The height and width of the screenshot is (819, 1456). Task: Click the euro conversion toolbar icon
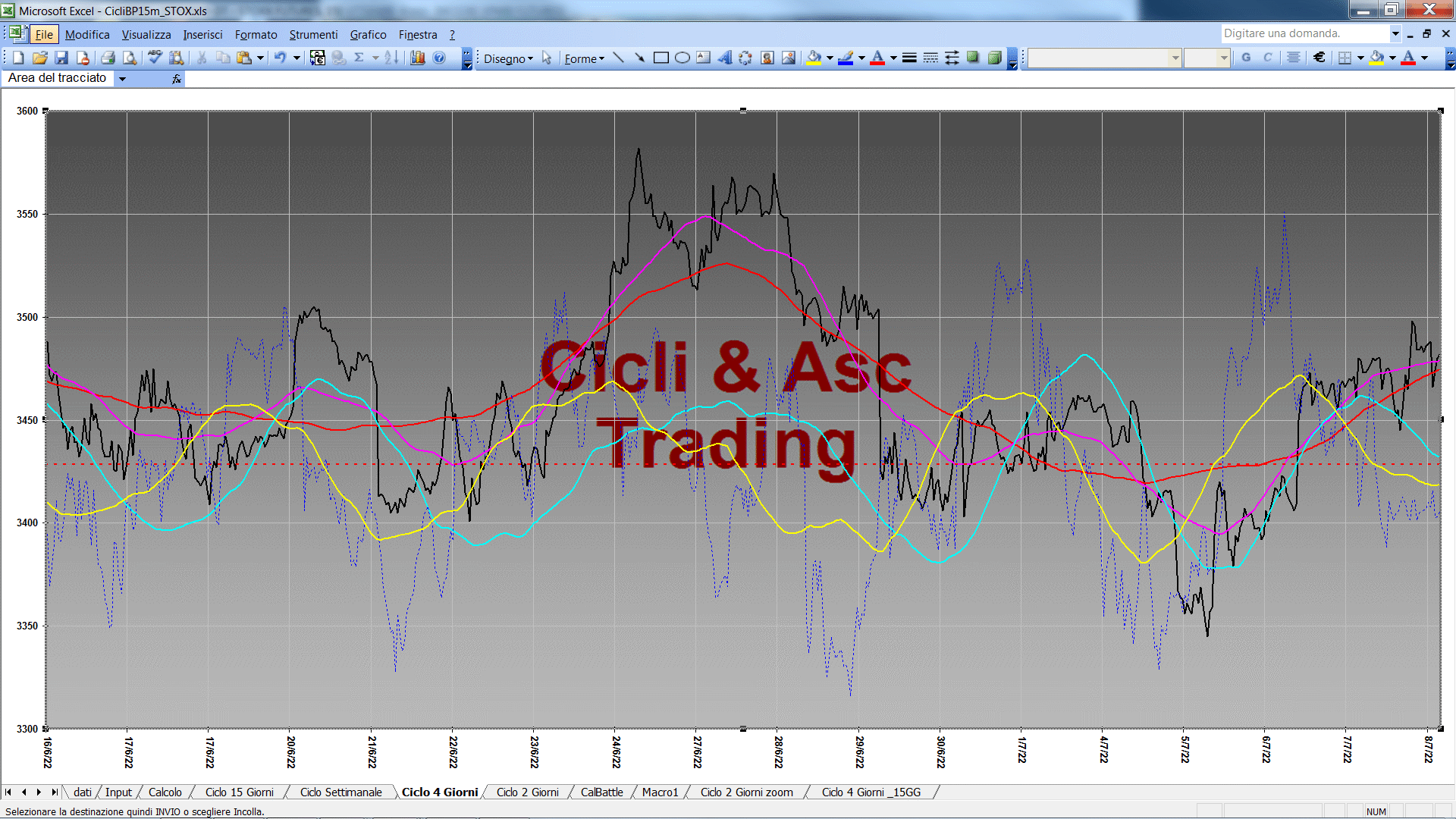(318, 58)
